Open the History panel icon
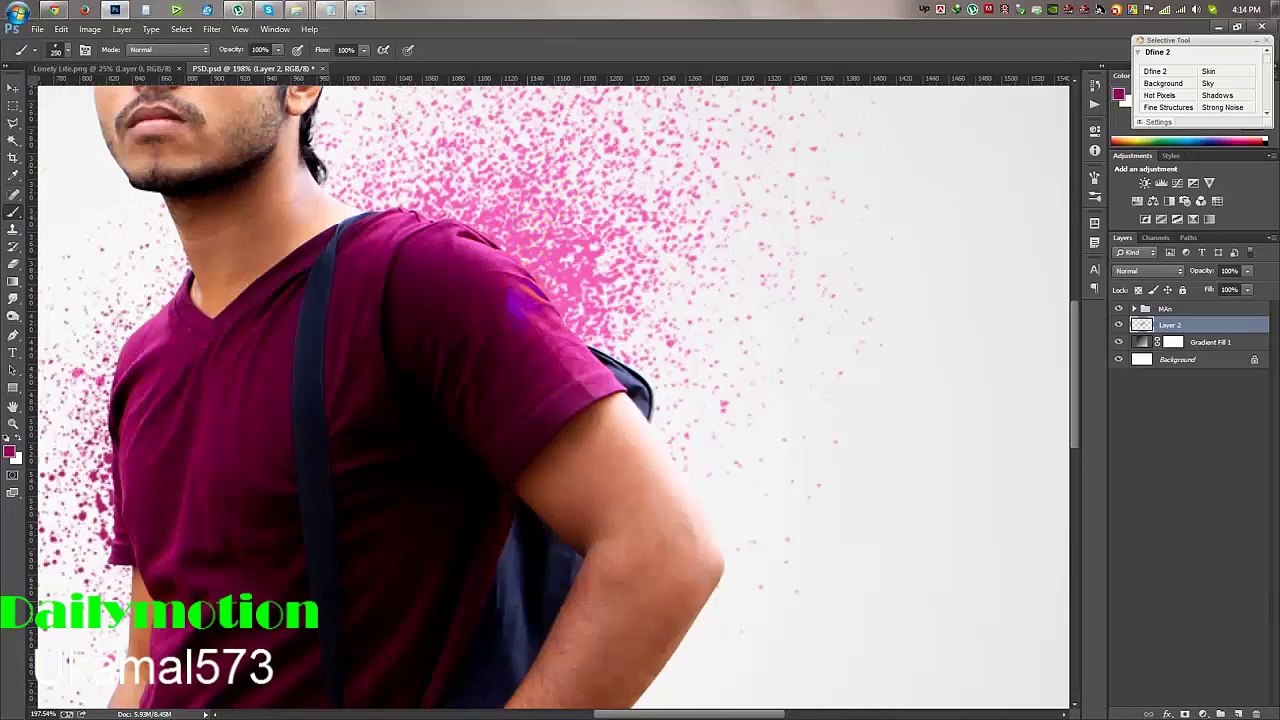1280x720 pixels. (1095, 87)
